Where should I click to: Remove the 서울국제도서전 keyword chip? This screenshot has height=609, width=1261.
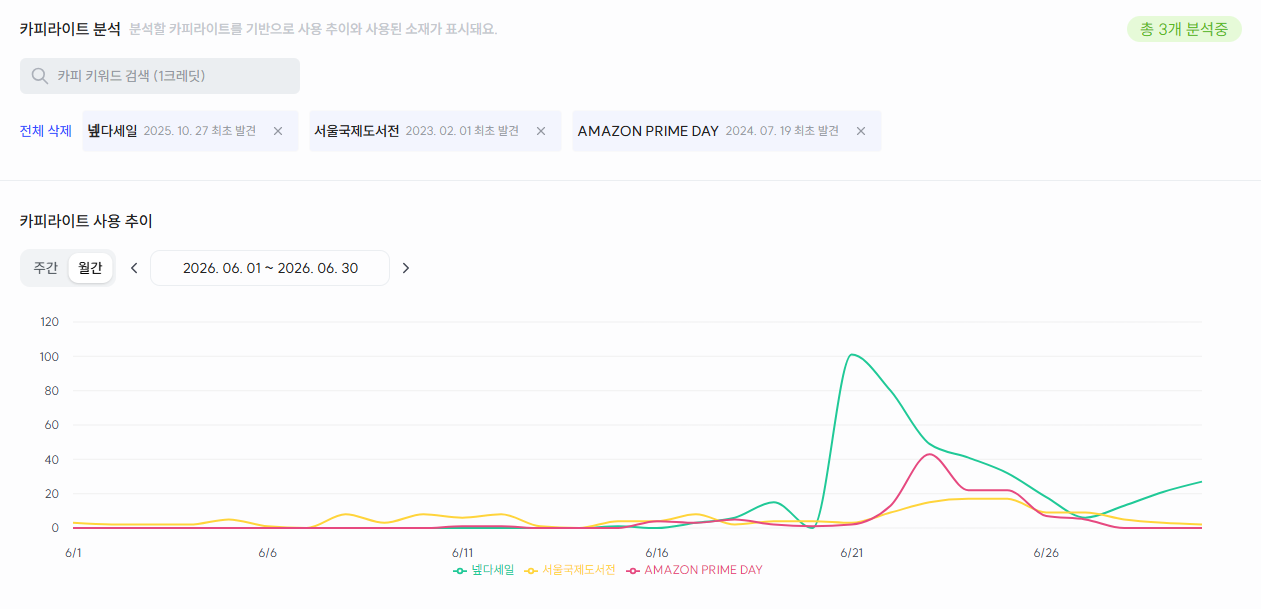[541, 131]
